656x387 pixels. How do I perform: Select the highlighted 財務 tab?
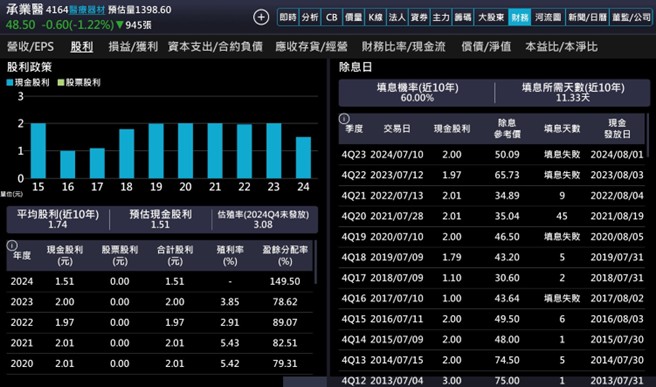click(x=520, y=18)
